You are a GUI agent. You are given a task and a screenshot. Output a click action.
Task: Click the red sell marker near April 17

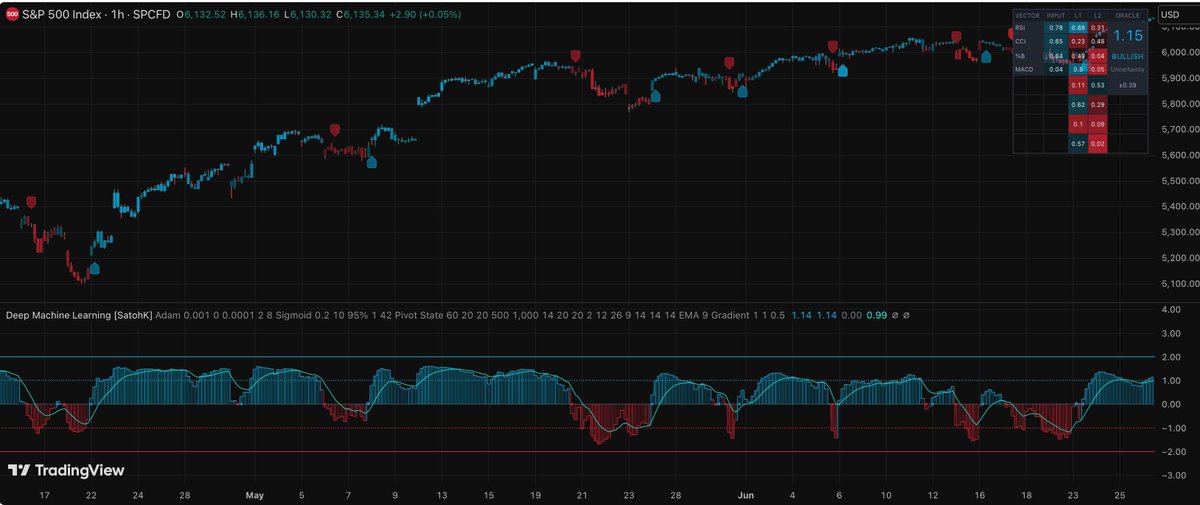(x=31, y=202)
